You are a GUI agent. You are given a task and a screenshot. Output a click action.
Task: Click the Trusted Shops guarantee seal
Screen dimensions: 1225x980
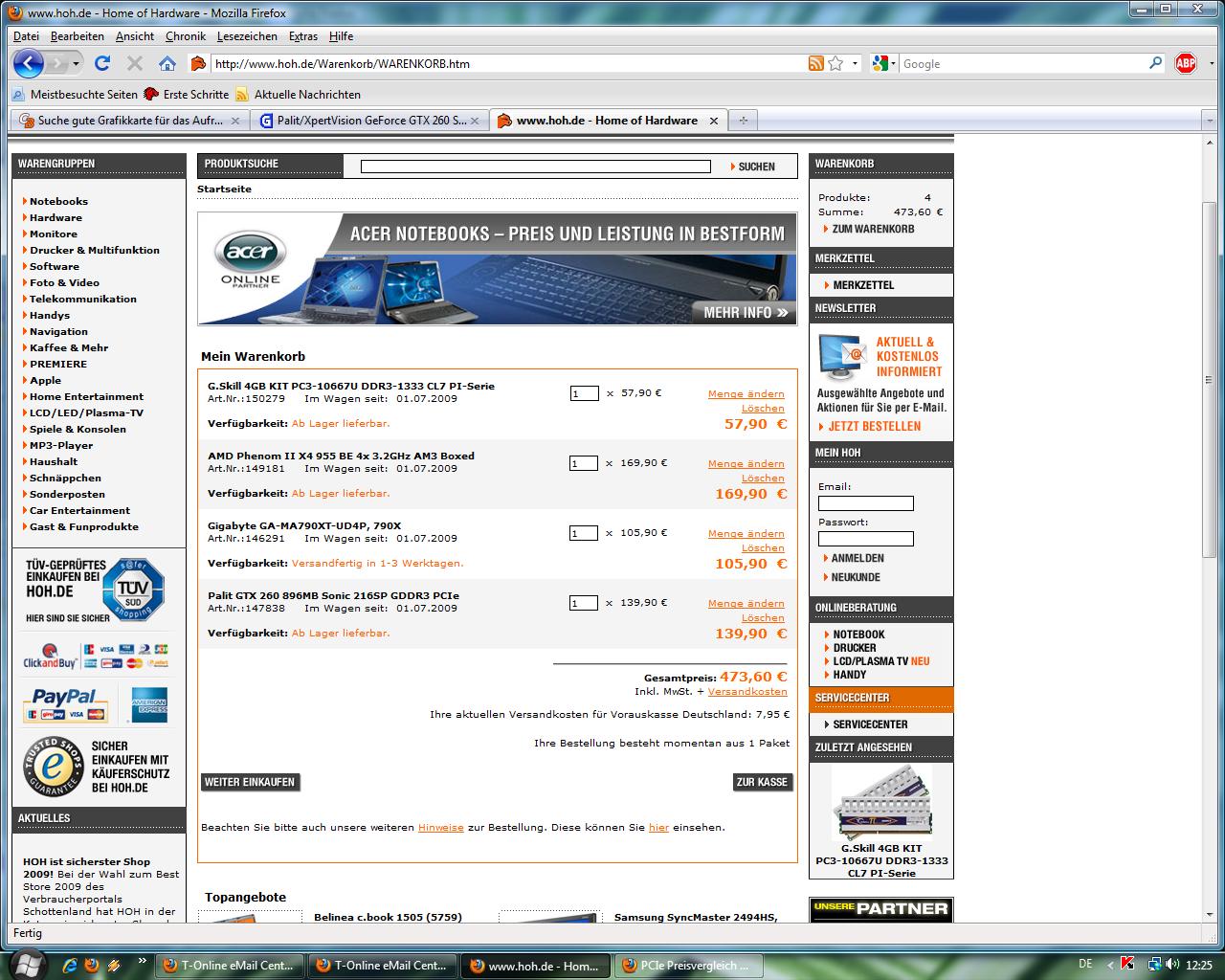coord(52,767)
